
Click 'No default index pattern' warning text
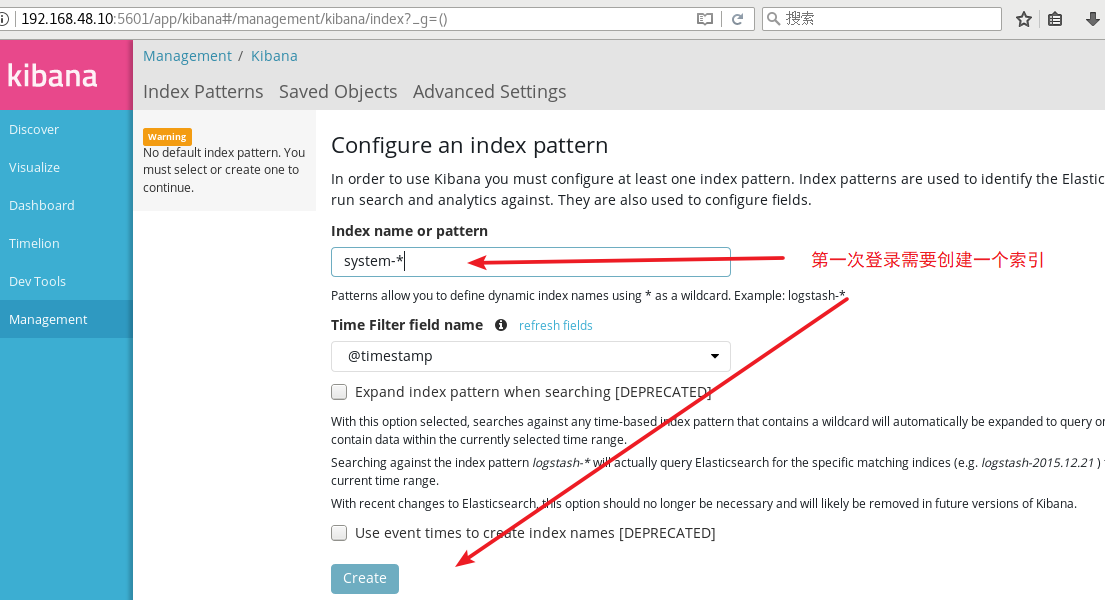point(224,170)
